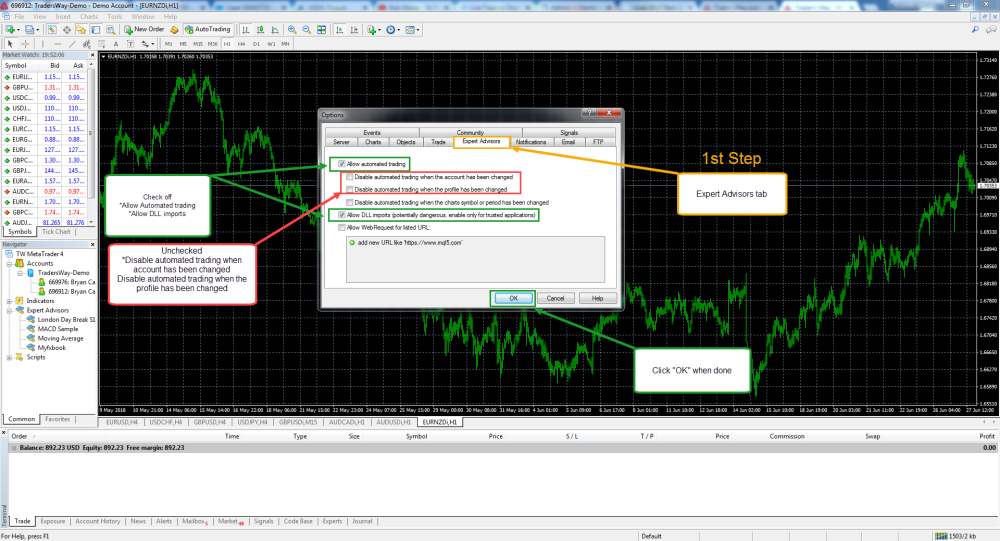The image size is (1000, 541).
Task: Click Cancel in Options dialog
Action: [555, 298]
